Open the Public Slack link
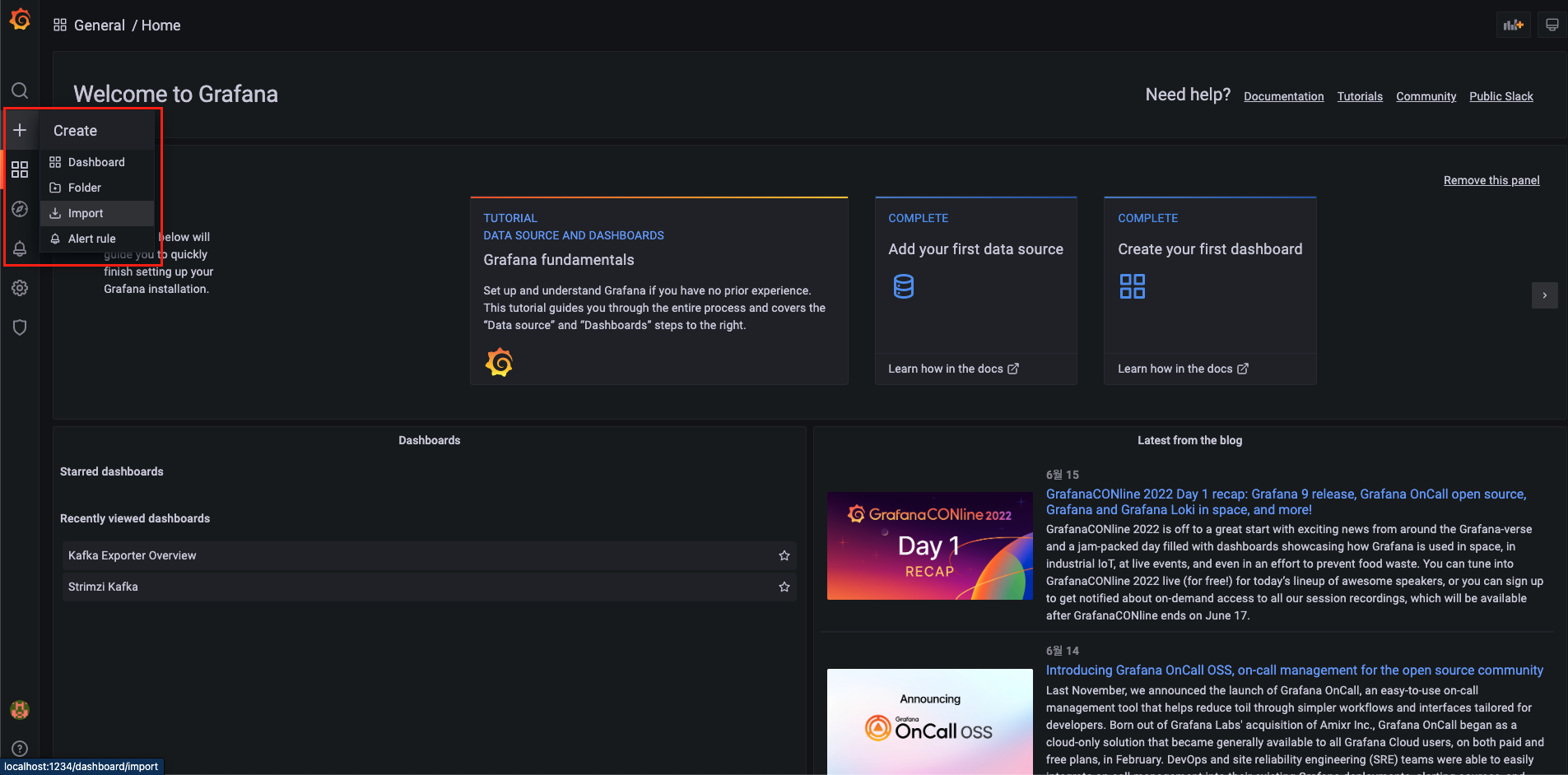 [x=1501, y=96]
